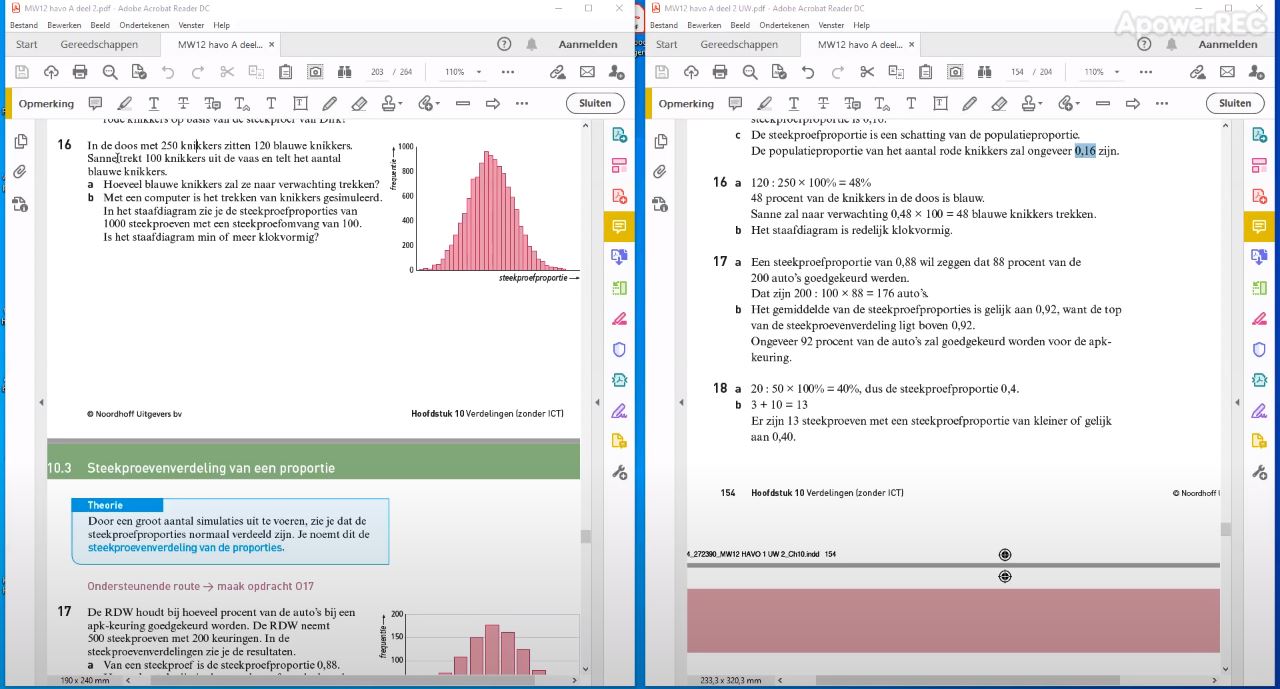Viewport: 1280px width, 689px height.
Task: Click page number field showing 154
Action: coord(1017,72)
